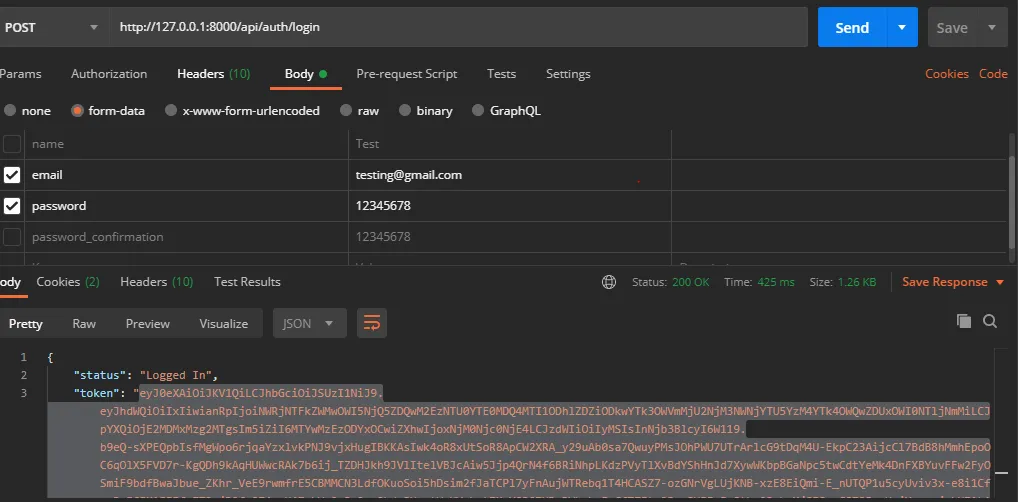The image size is (1018, 502).
Task: Click the globe network icon near Status
Action: [609, 282]
